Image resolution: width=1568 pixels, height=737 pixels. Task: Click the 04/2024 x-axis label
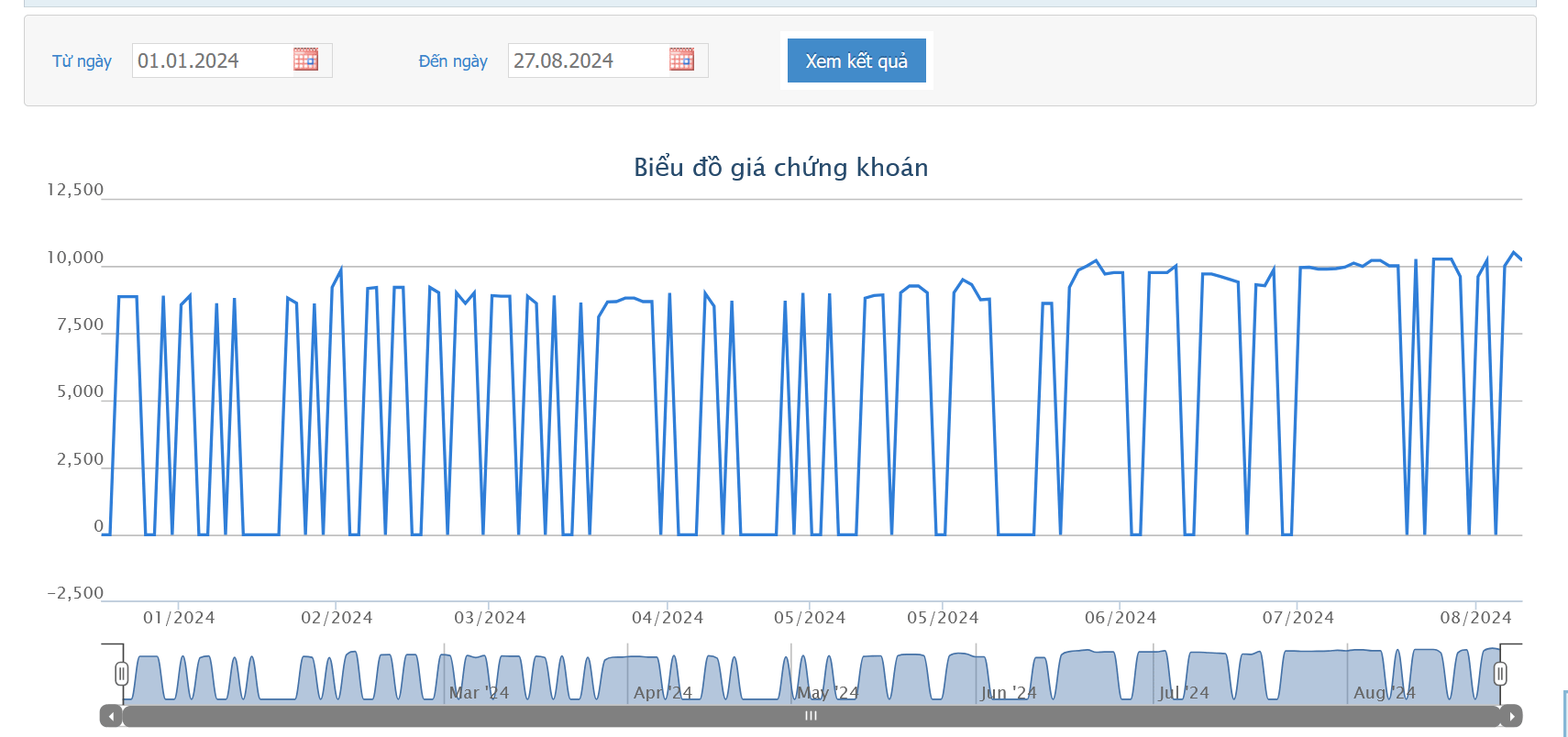(668, 618)
